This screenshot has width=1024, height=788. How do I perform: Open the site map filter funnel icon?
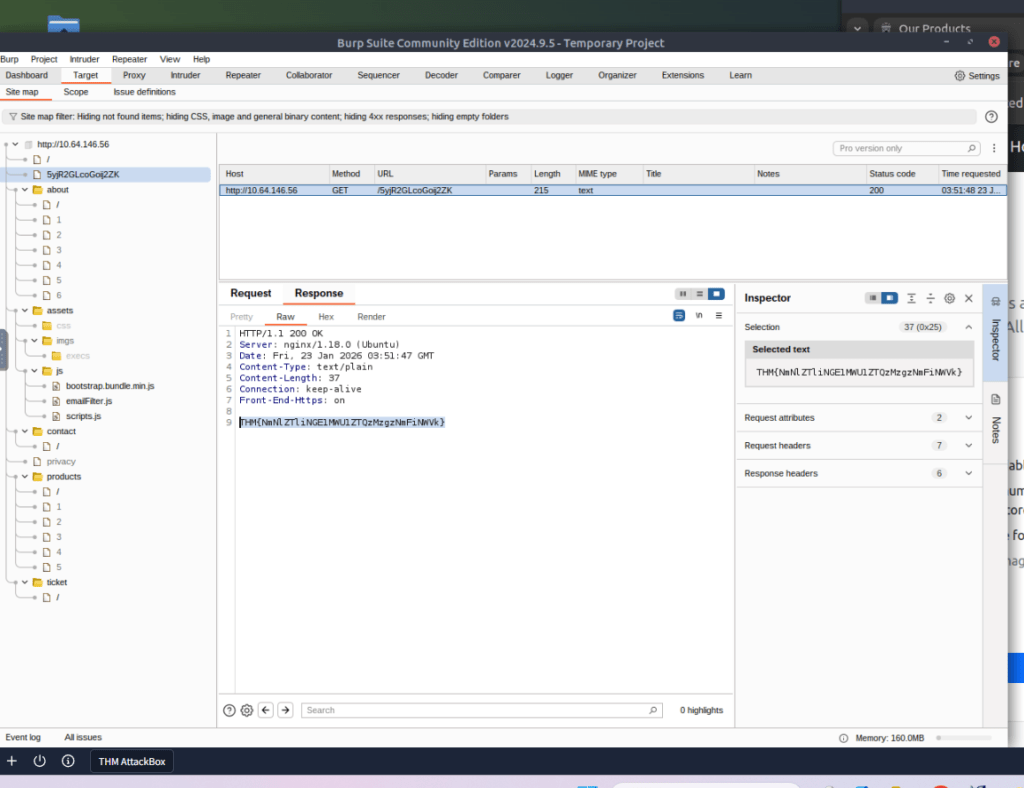click(12, 117)
